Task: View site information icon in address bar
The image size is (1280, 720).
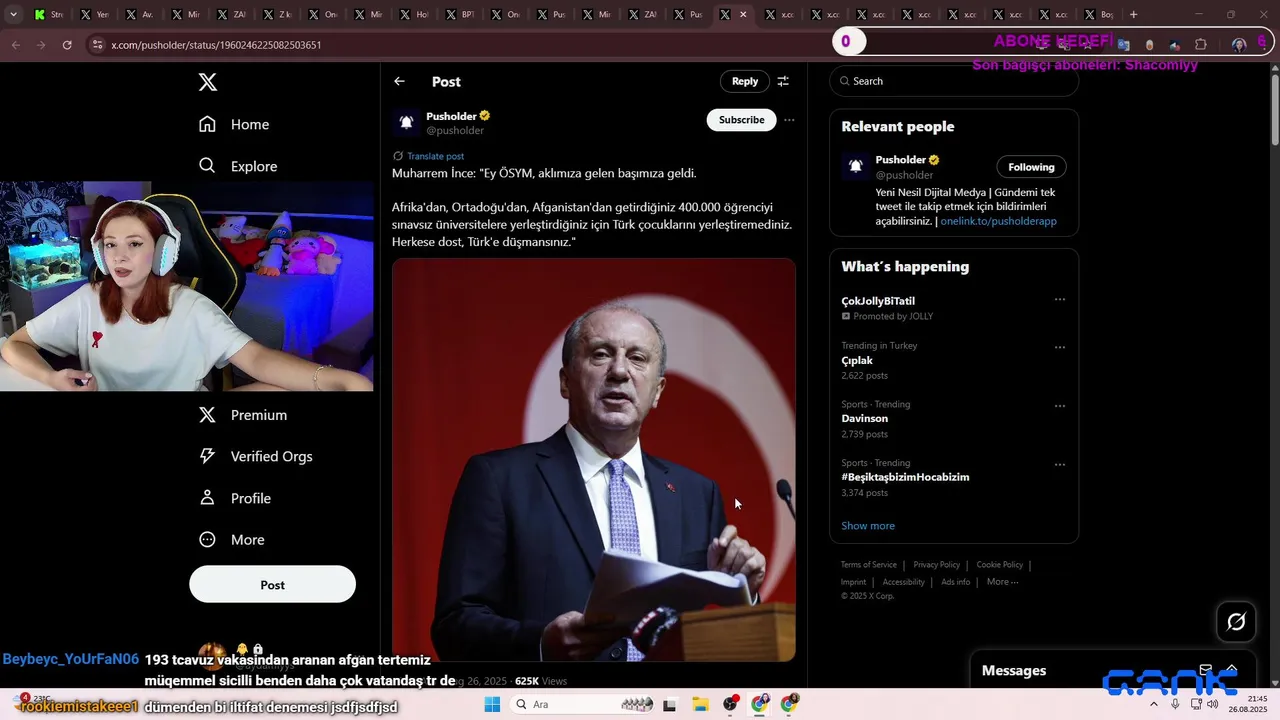Action: tap(97, 45)
